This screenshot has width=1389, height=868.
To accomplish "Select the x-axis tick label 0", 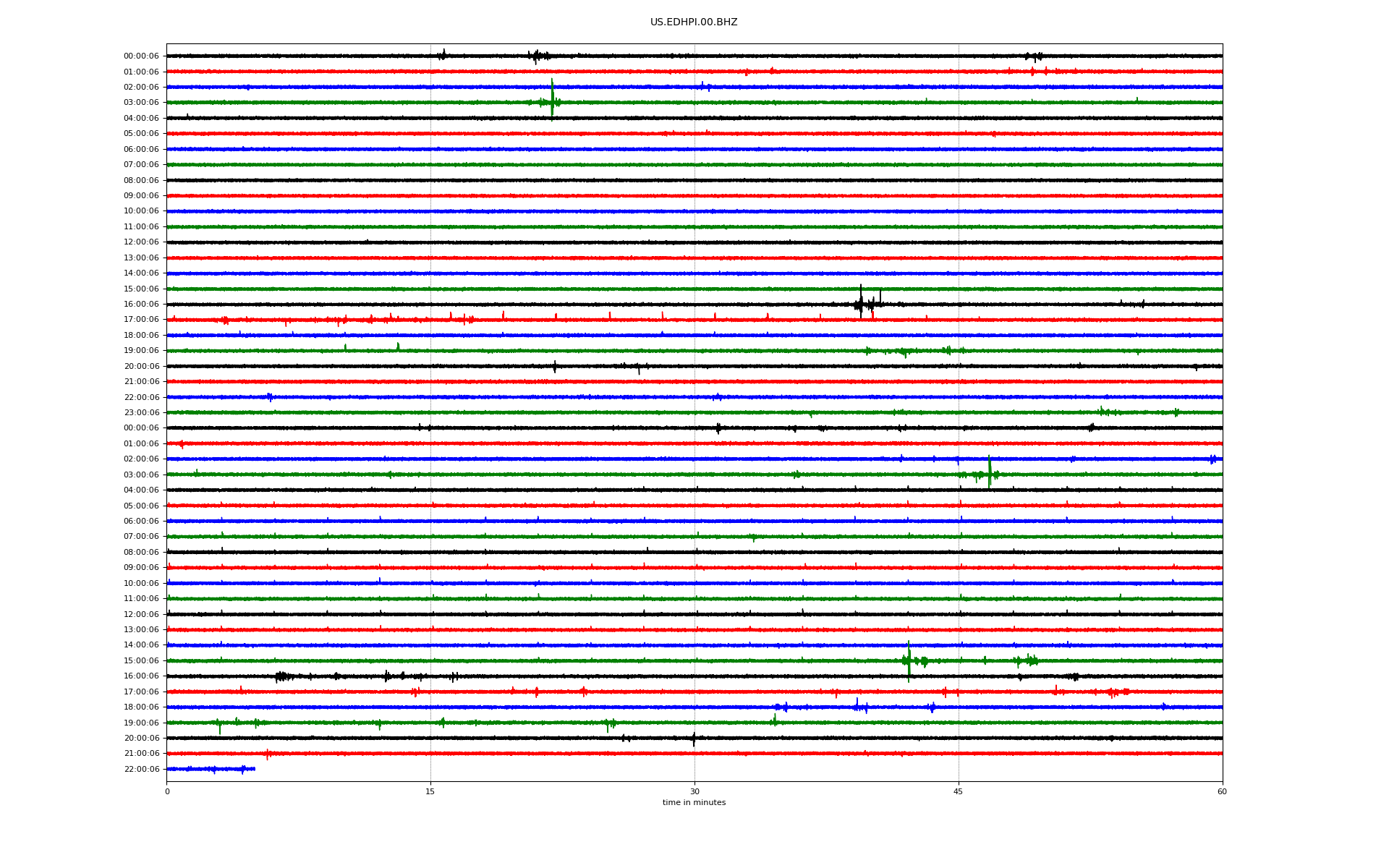I will click(167, 791).
